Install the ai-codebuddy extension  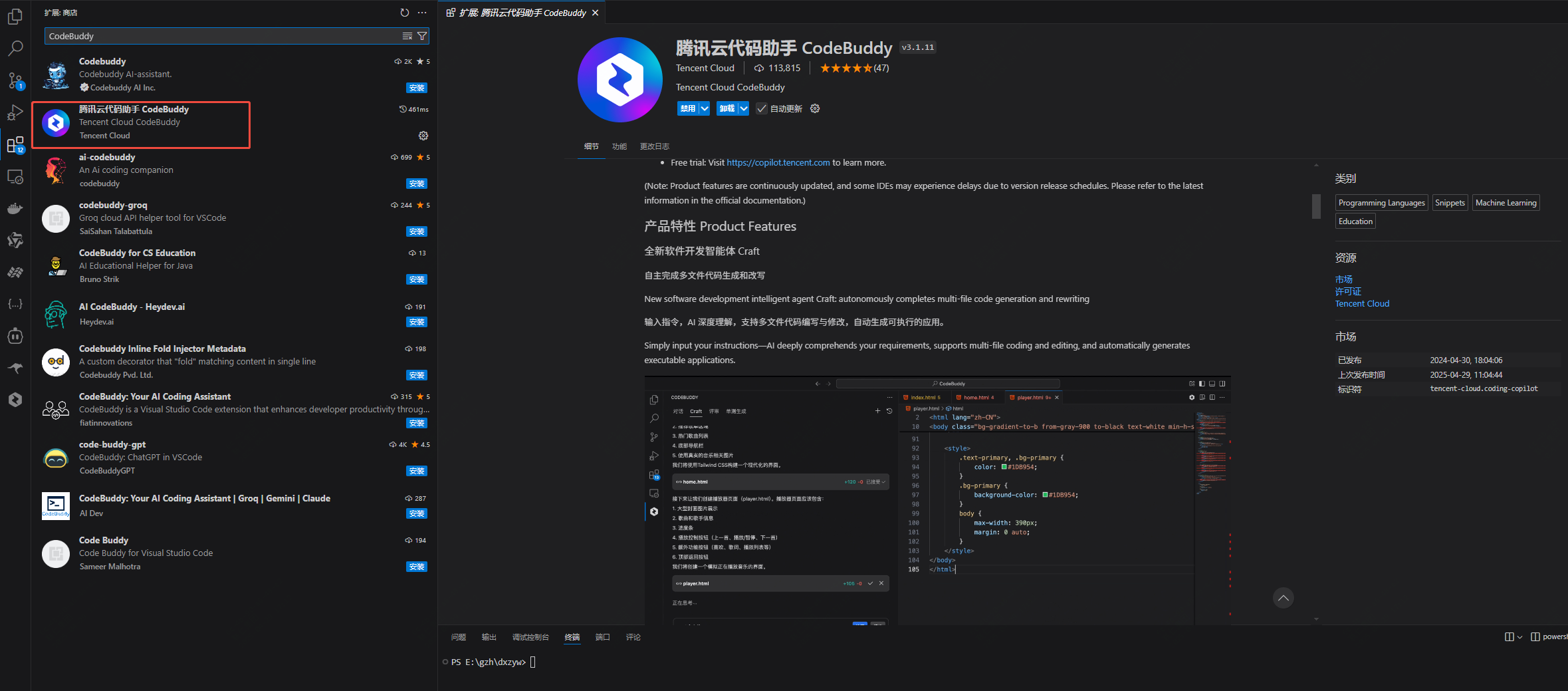417,184
